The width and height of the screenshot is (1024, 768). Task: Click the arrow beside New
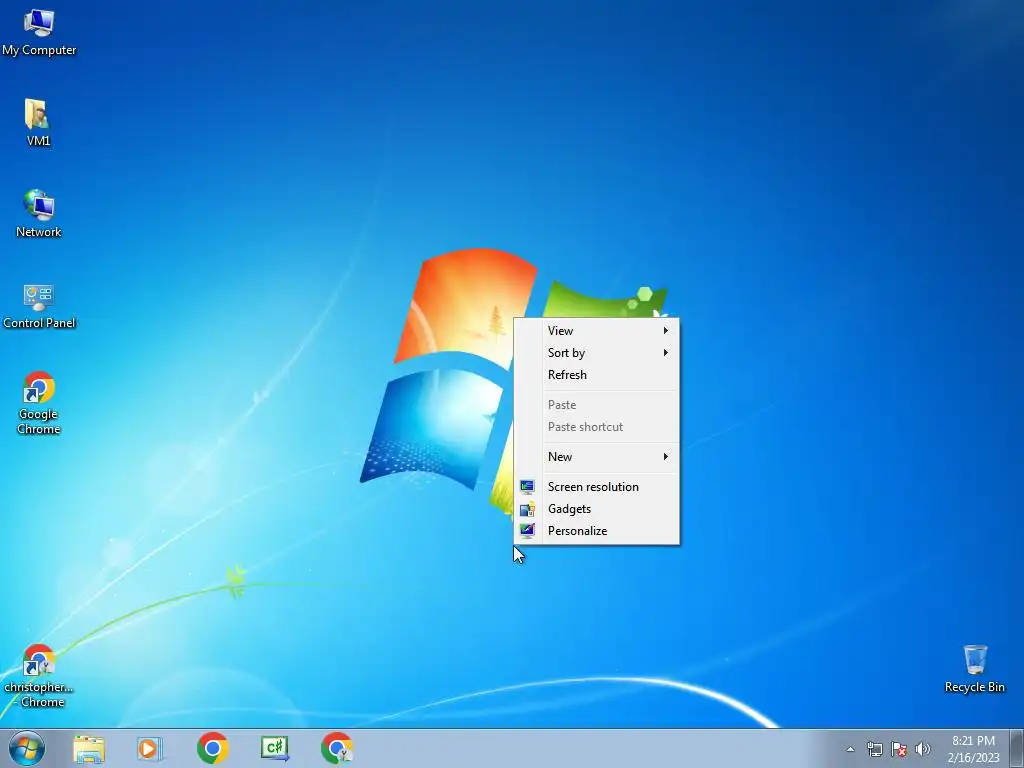pos(665,456)
